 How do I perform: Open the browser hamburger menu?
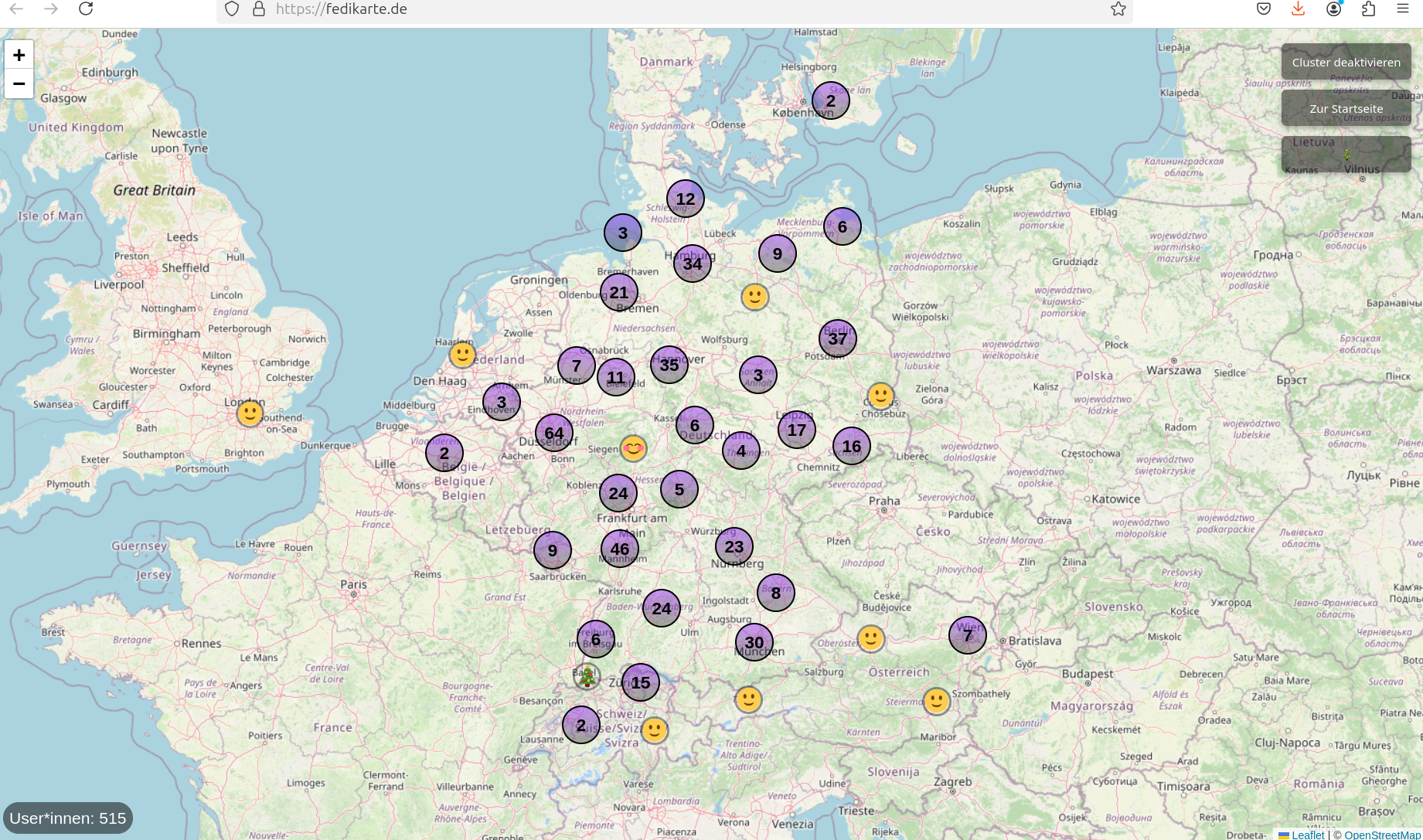(x=1403, y=9)
